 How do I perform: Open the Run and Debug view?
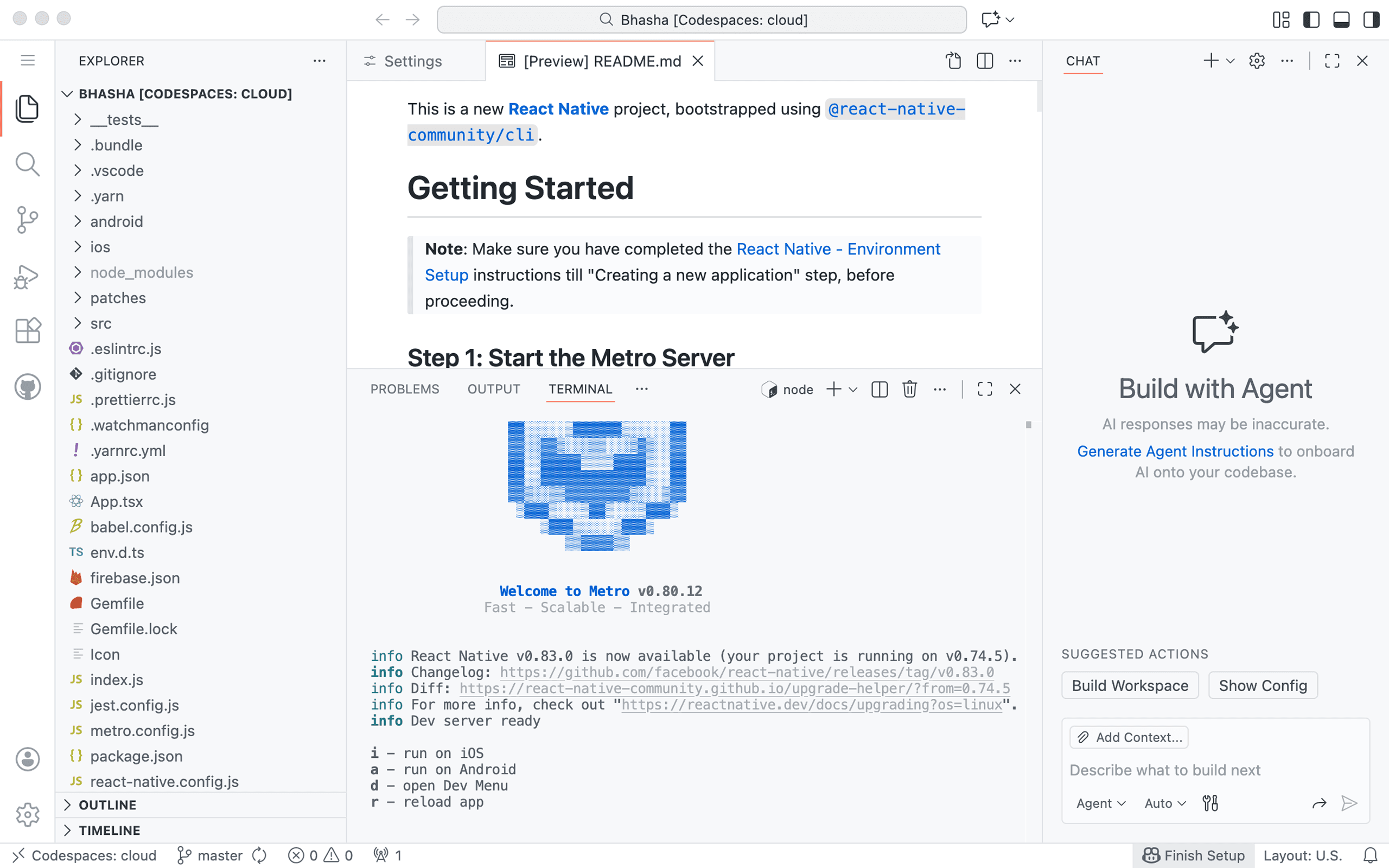pyautogui.click(x=27, y=276)
